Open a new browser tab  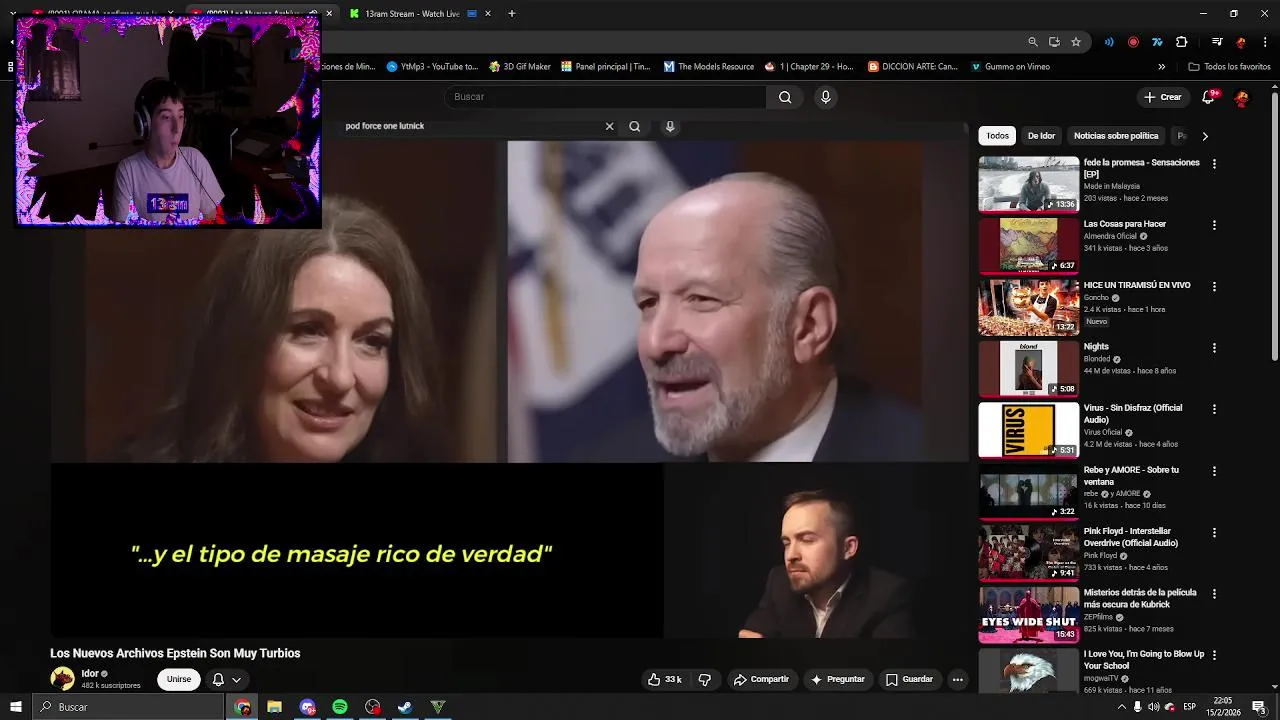click(x=512, y=14)
